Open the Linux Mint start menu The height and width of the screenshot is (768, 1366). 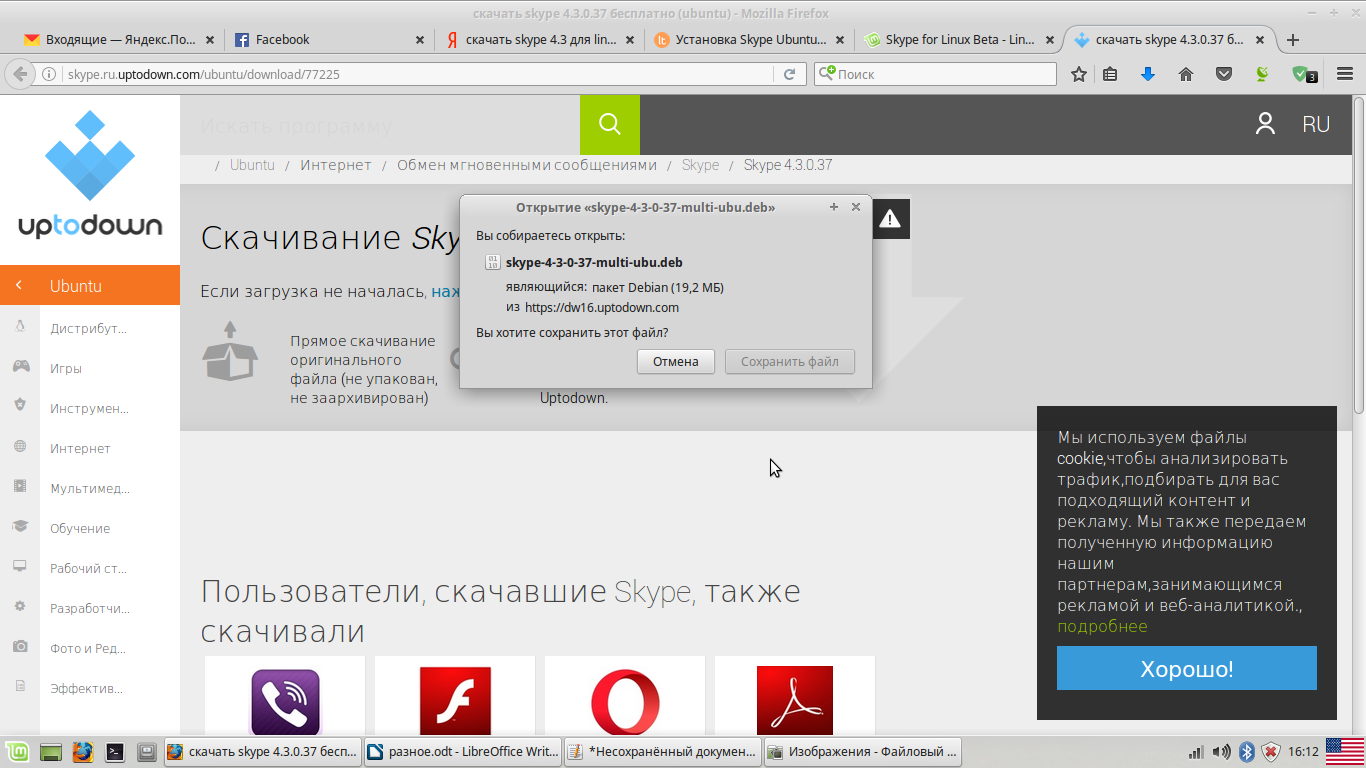pos(16,751)
